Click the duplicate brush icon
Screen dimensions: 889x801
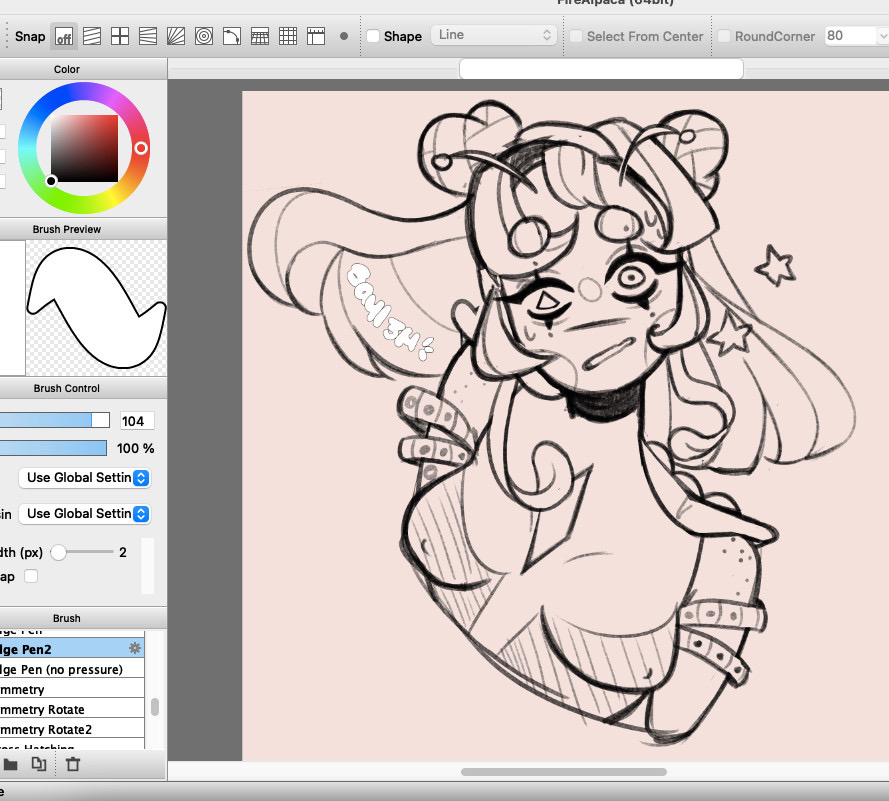tap(39, 765)
